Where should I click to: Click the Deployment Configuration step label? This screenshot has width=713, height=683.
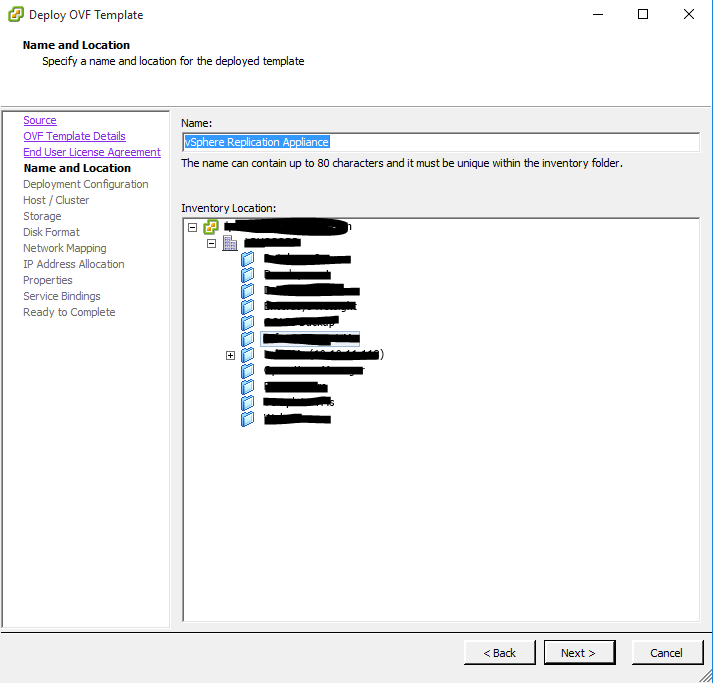point(86,184)
